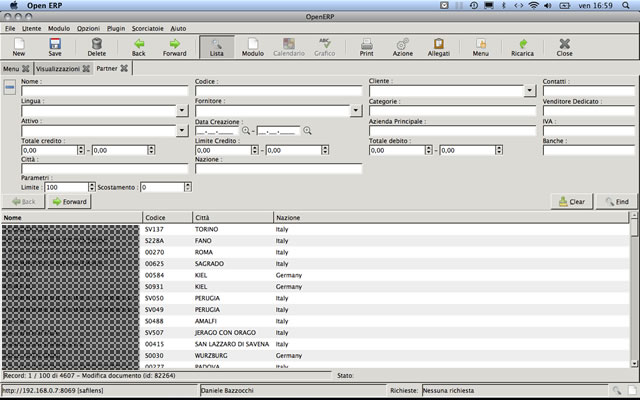Open the Utente menu
The width and height of the screenshot is (640, 400).
tap(31, 29)
